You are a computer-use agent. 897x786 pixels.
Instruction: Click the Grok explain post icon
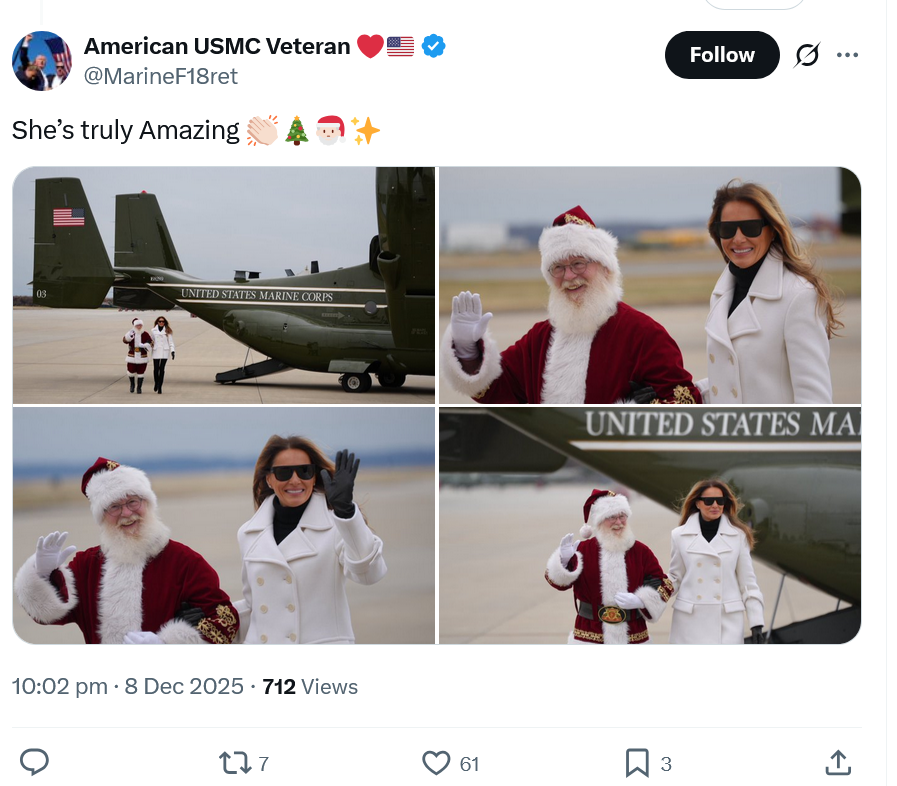[806, 56]
